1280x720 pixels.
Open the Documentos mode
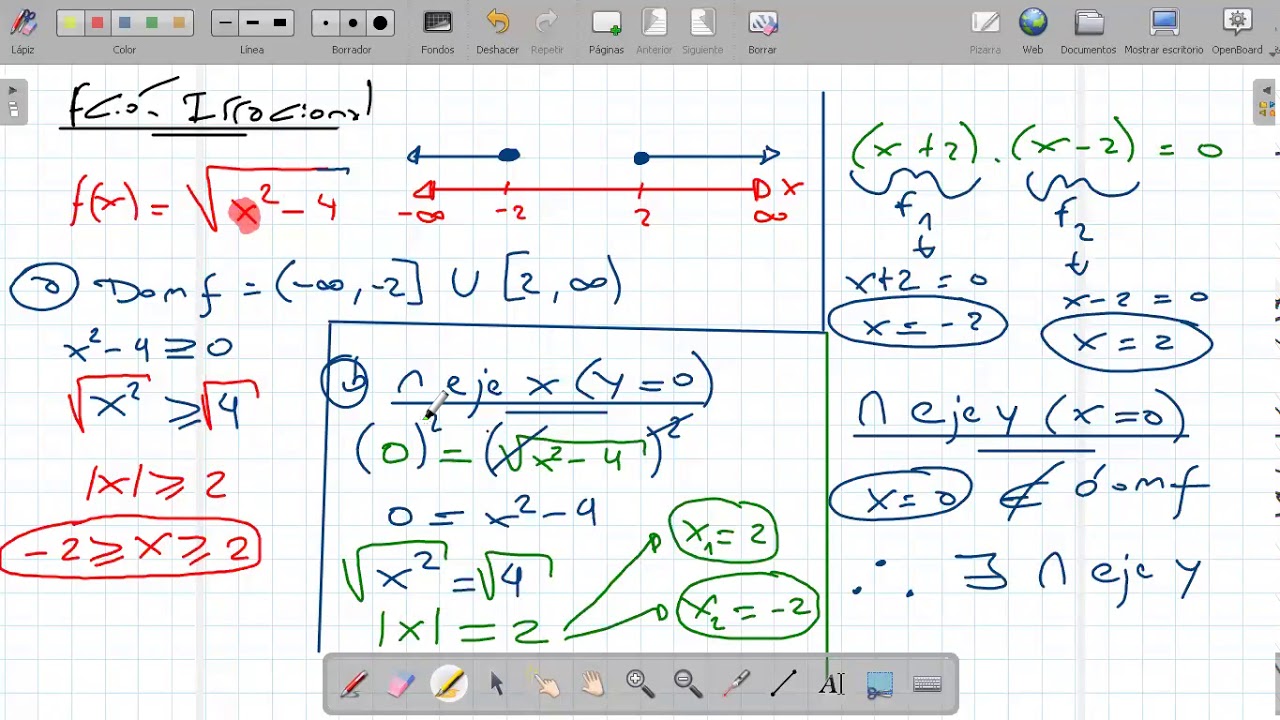pos(1088,22)
